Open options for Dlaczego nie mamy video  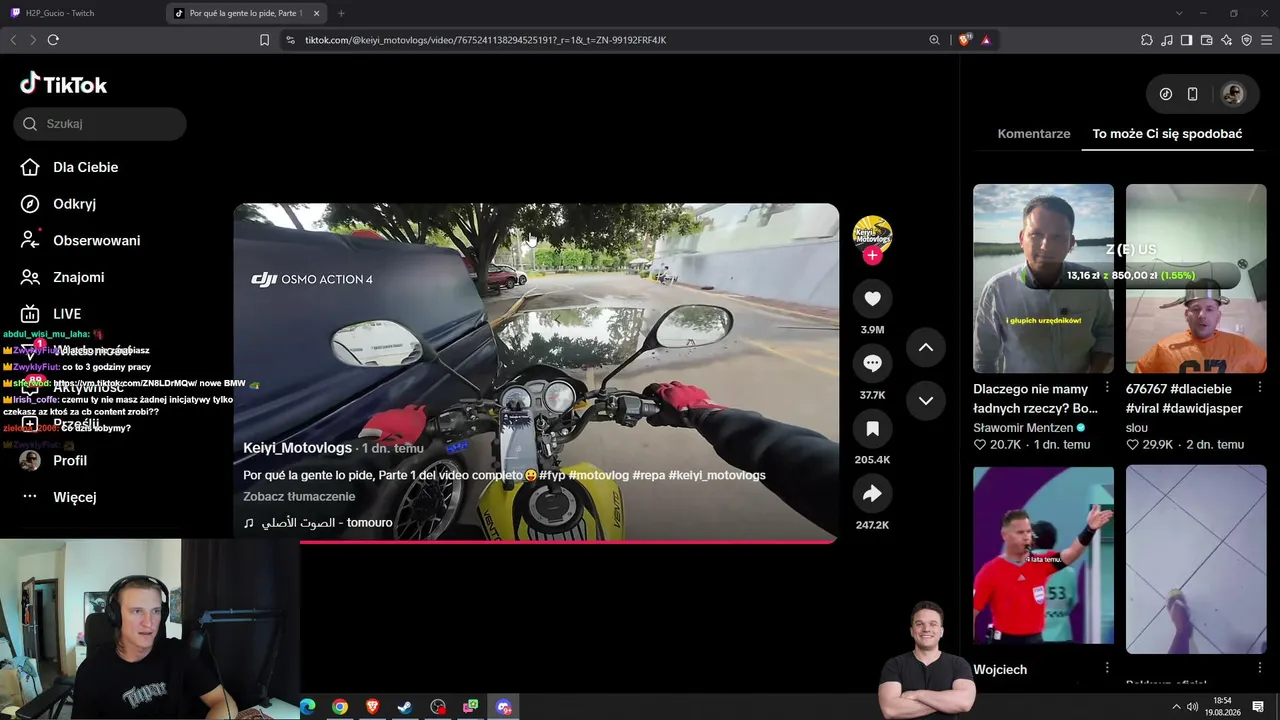pyautogui.click(x=1107, y=387)
